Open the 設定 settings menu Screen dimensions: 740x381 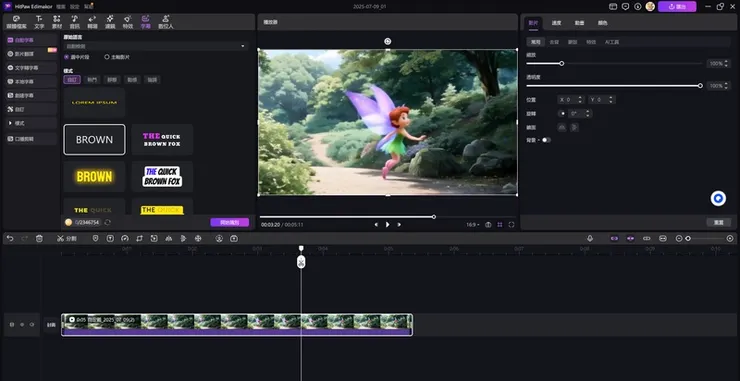click(x=75, y=7)
